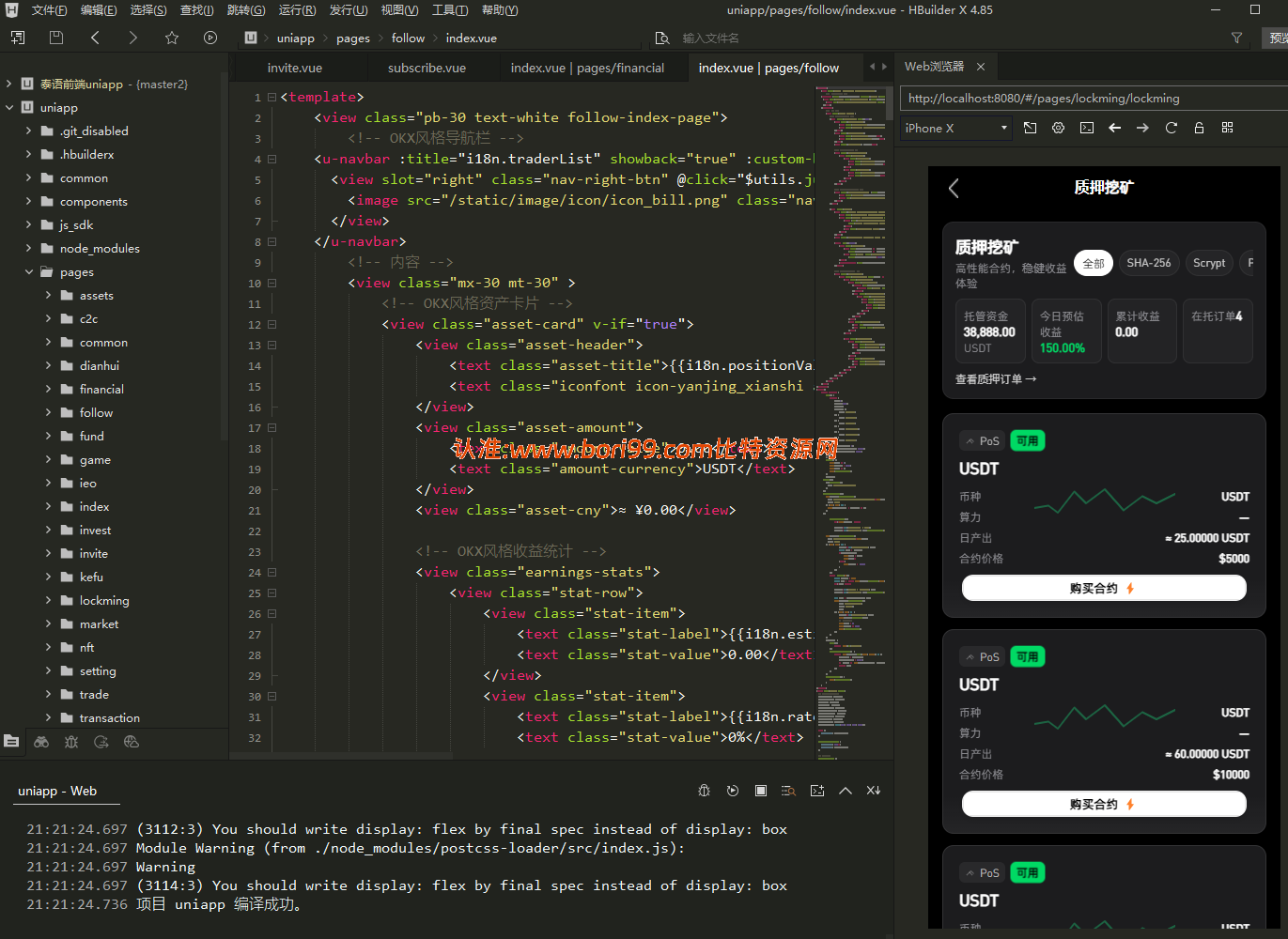Open the 运行(R) menu

coord(297,10)
